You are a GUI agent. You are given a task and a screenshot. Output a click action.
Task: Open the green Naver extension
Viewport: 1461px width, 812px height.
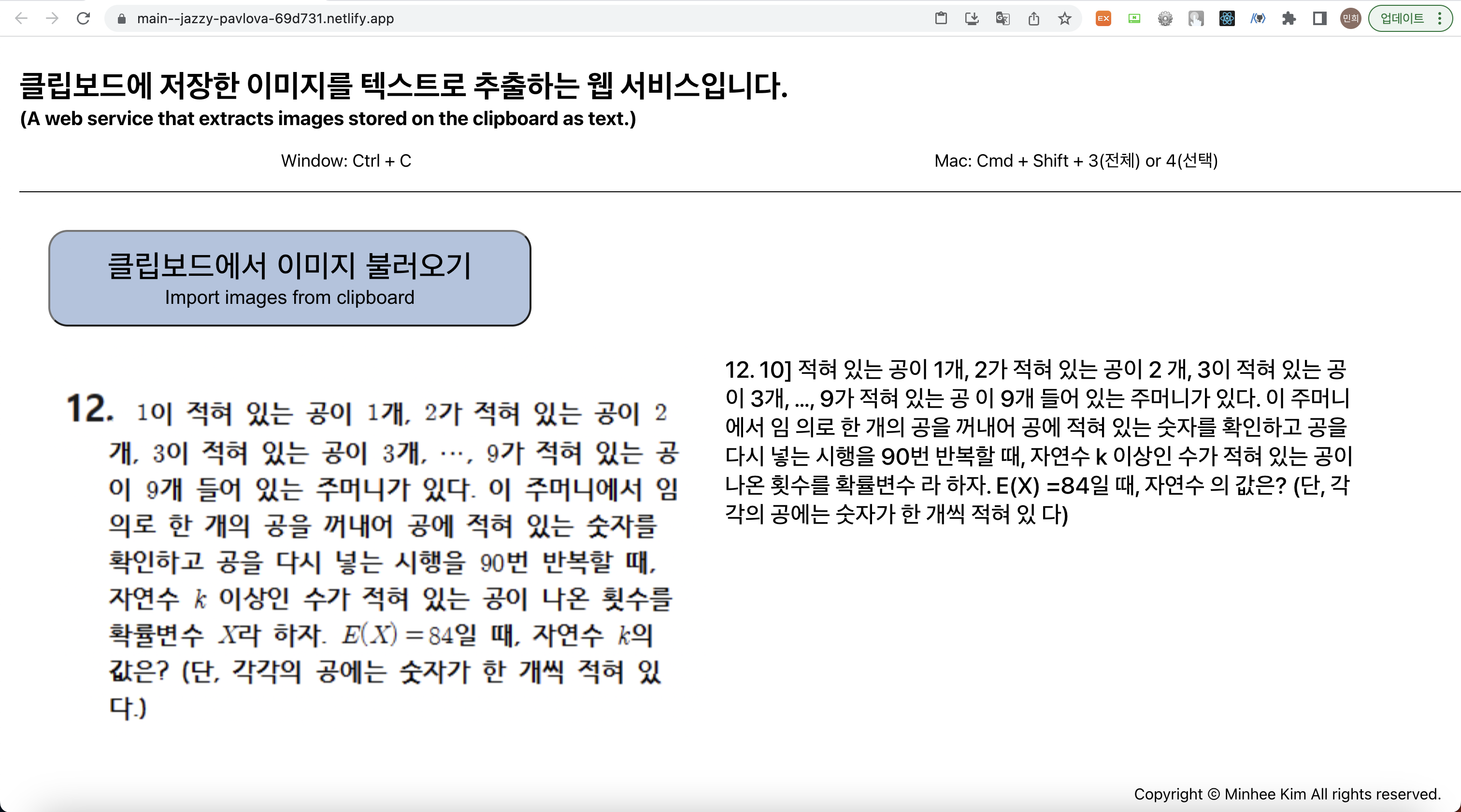tap(1134, 18)
